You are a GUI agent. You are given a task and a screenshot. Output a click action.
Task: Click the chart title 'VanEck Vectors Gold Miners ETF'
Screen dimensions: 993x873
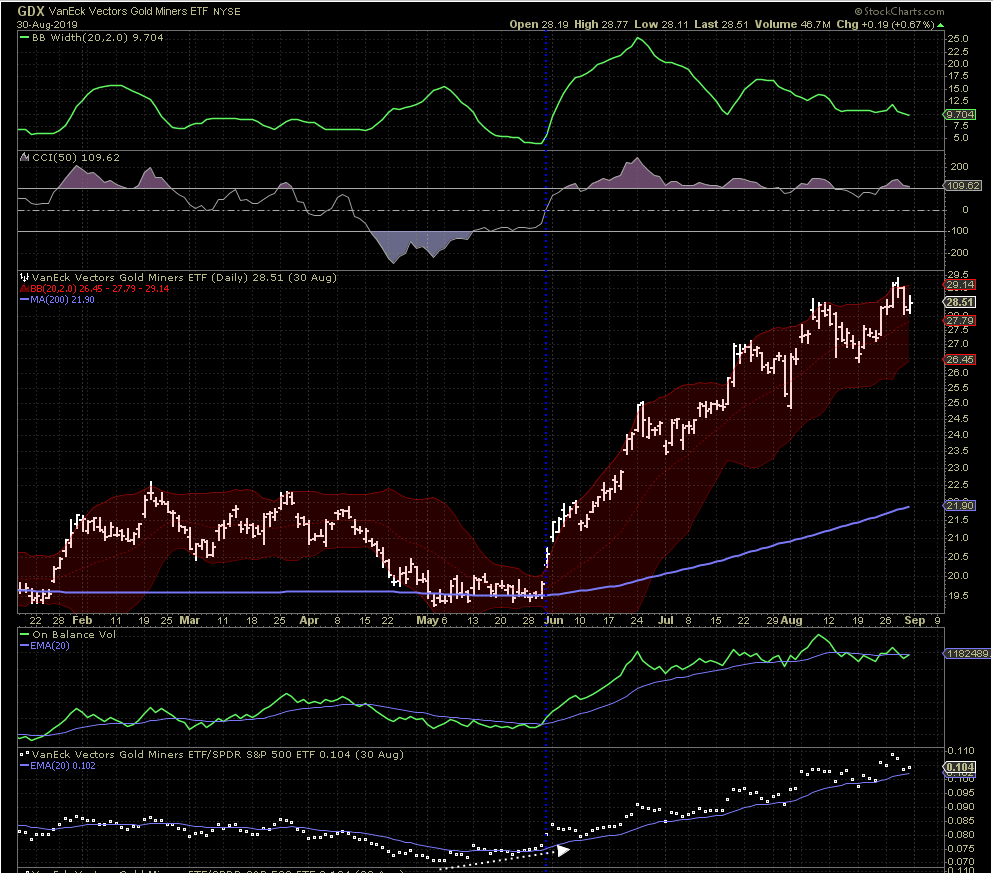click(x=129, y=11)
